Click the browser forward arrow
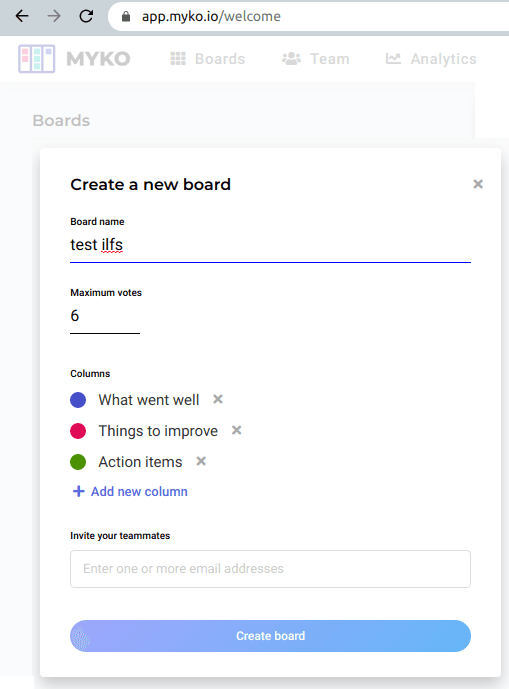This screenshot has width=509, height=689. (54, 16)
